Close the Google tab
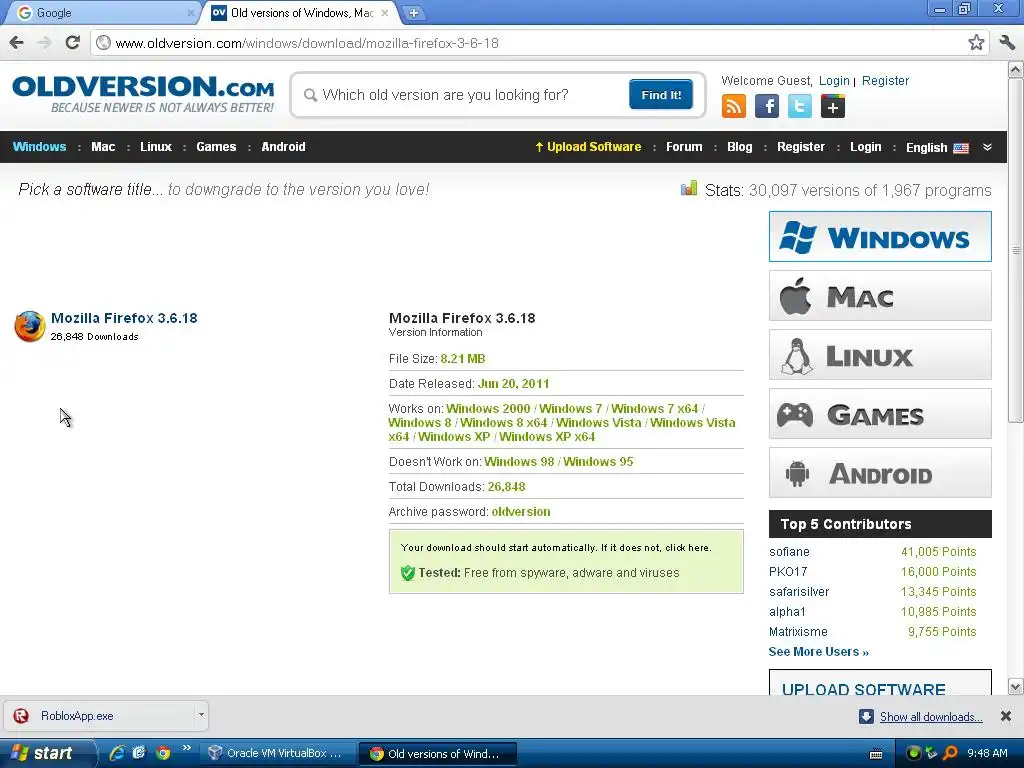The height and width of the screenshot is (768, 1024). [x=191, y=12]
